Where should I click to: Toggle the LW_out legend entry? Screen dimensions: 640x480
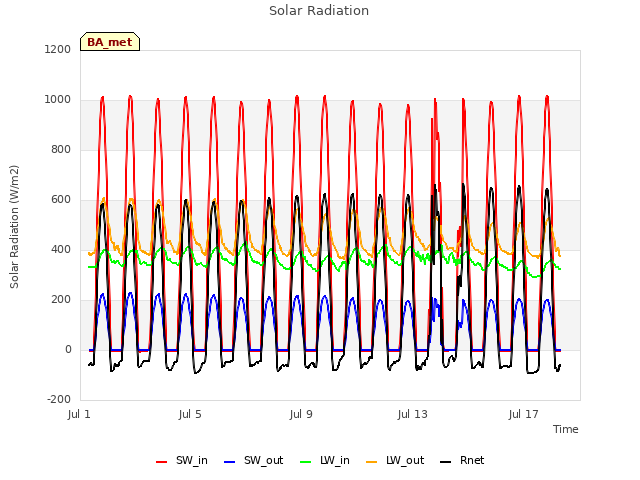point(395,460)
